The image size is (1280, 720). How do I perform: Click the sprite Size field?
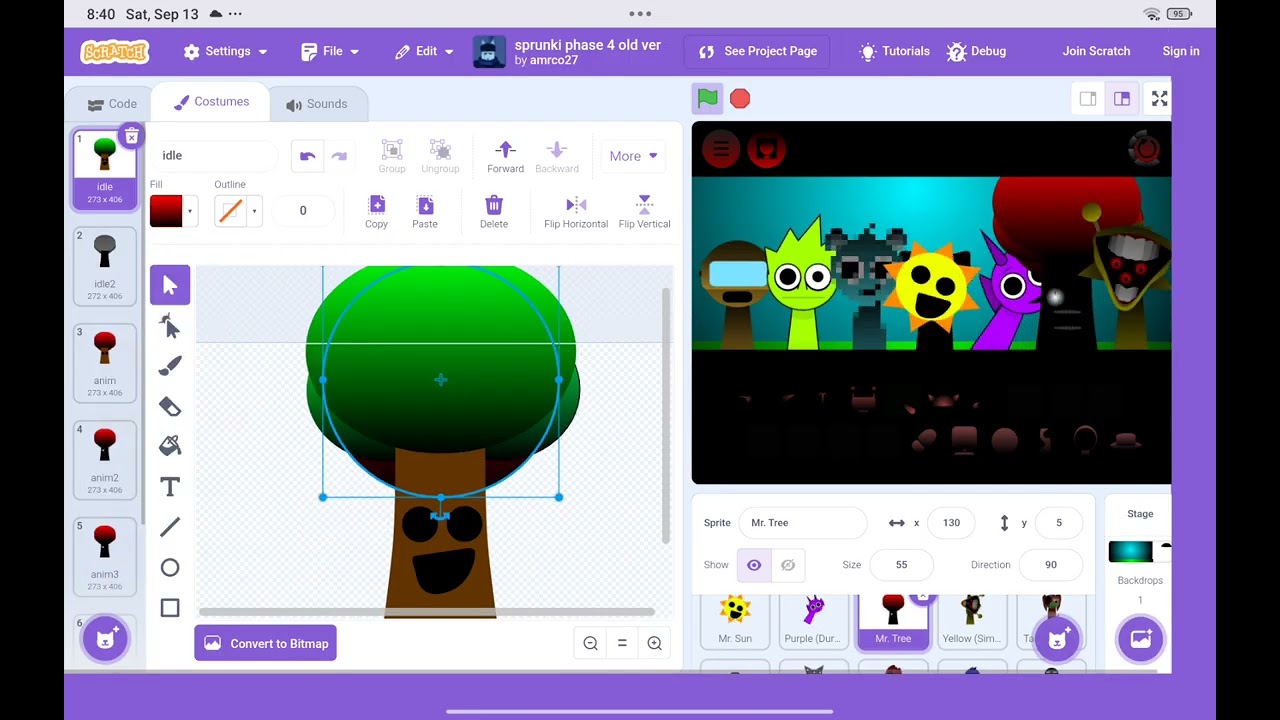[901, 565]
